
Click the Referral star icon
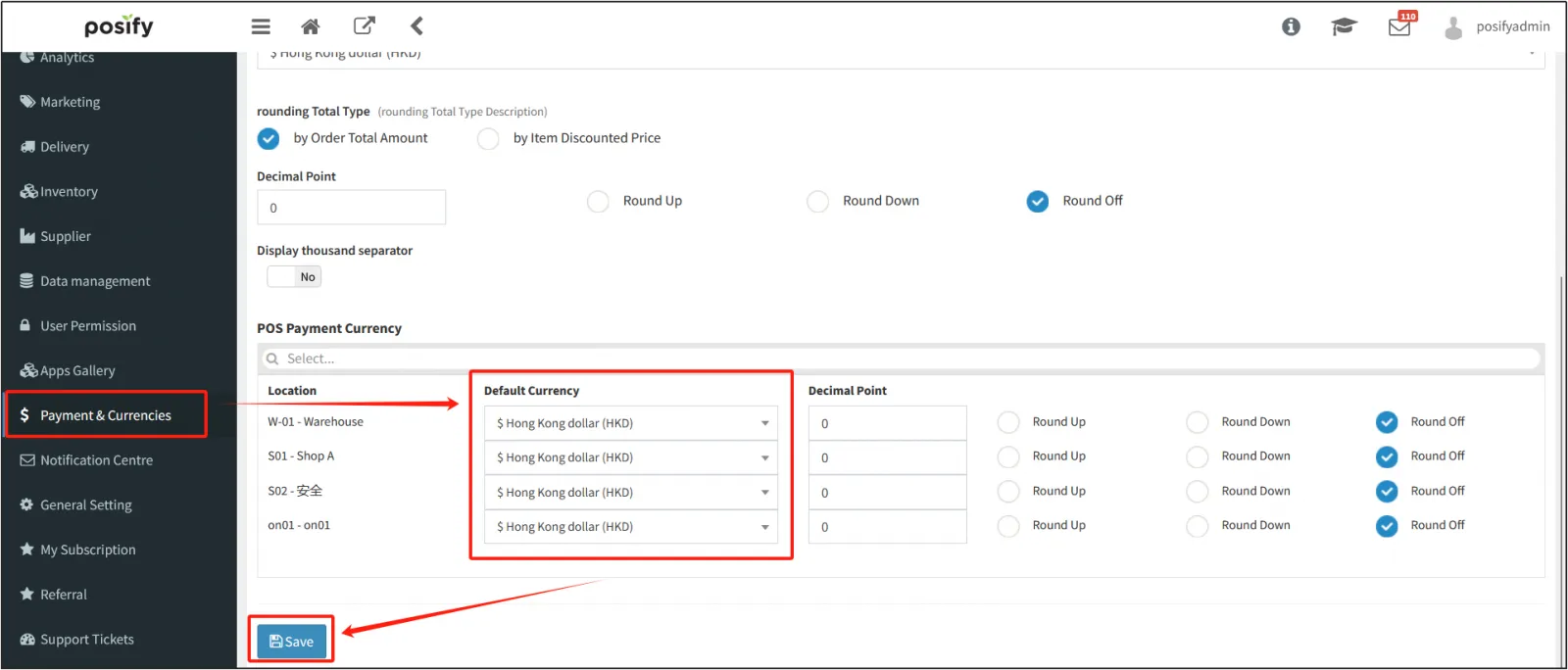26,594
